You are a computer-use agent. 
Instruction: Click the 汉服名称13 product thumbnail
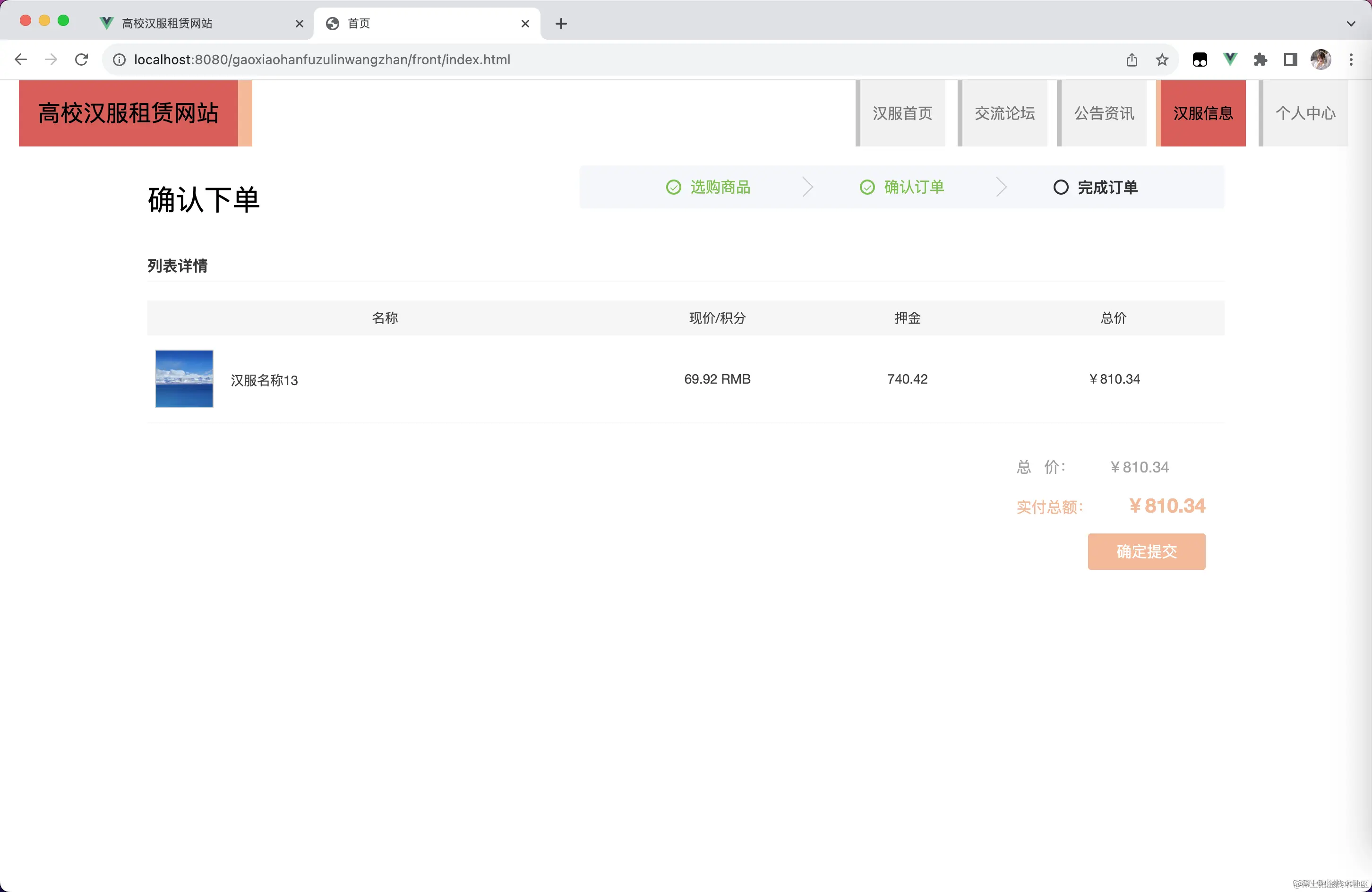(x=183, y=379)
